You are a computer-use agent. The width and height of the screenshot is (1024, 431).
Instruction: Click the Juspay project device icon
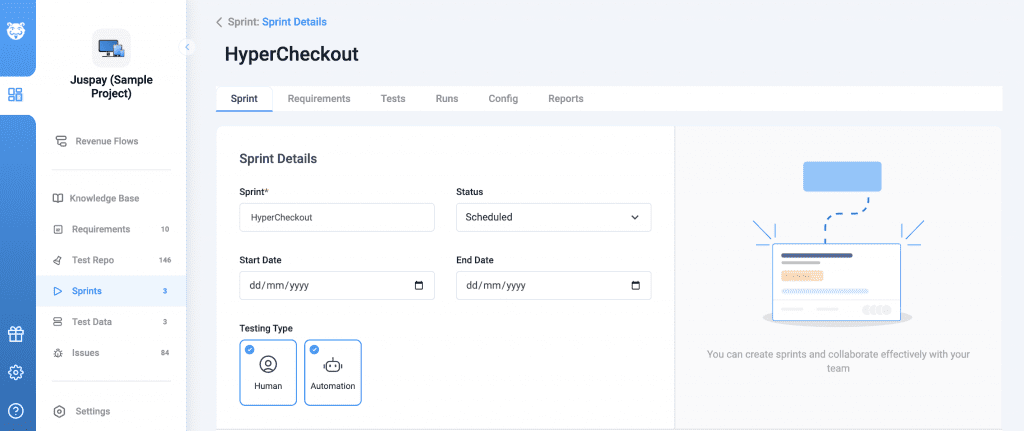tap(111, 47)
